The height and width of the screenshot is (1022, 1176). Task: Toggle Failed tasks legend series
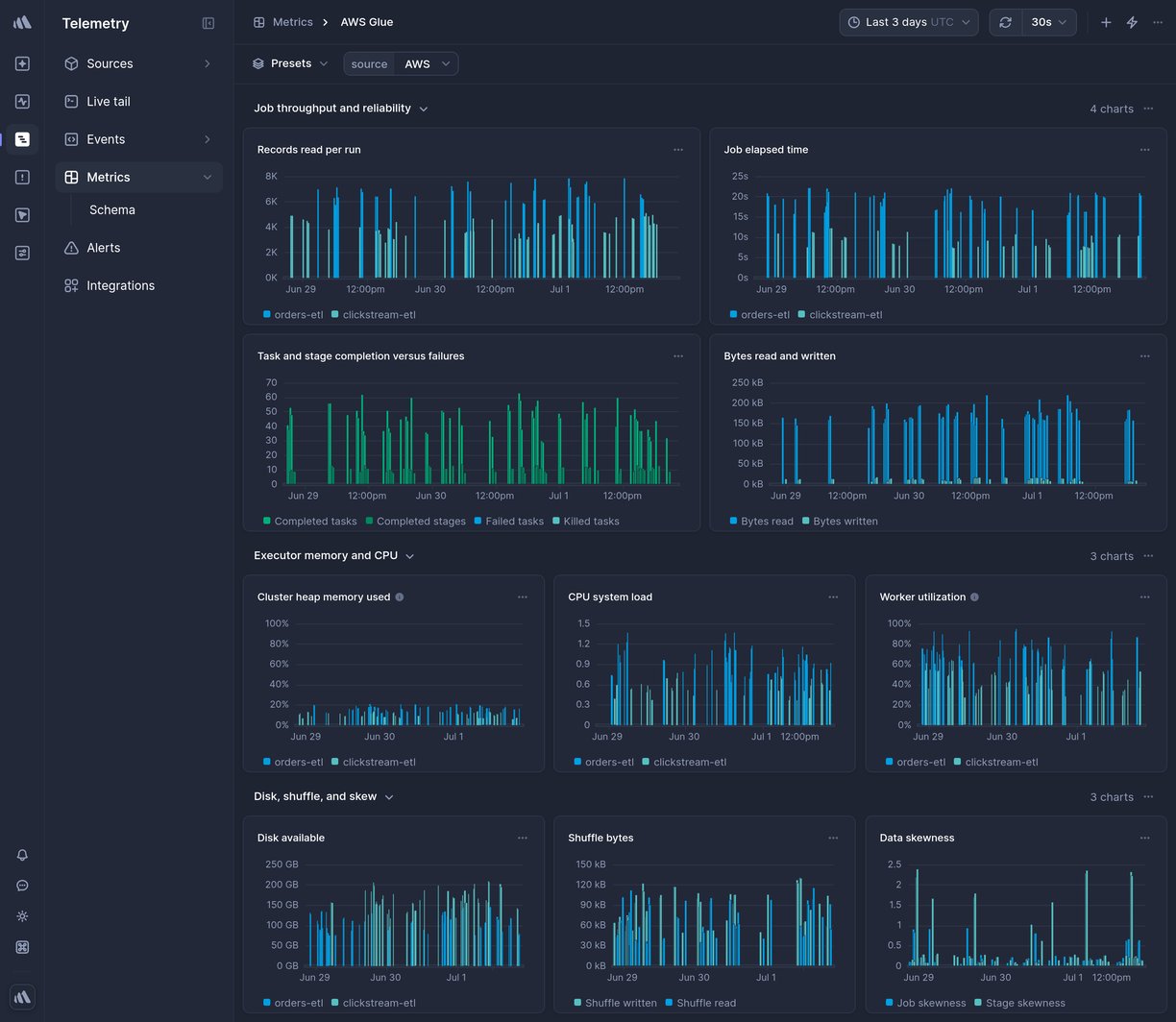[508, 522]
